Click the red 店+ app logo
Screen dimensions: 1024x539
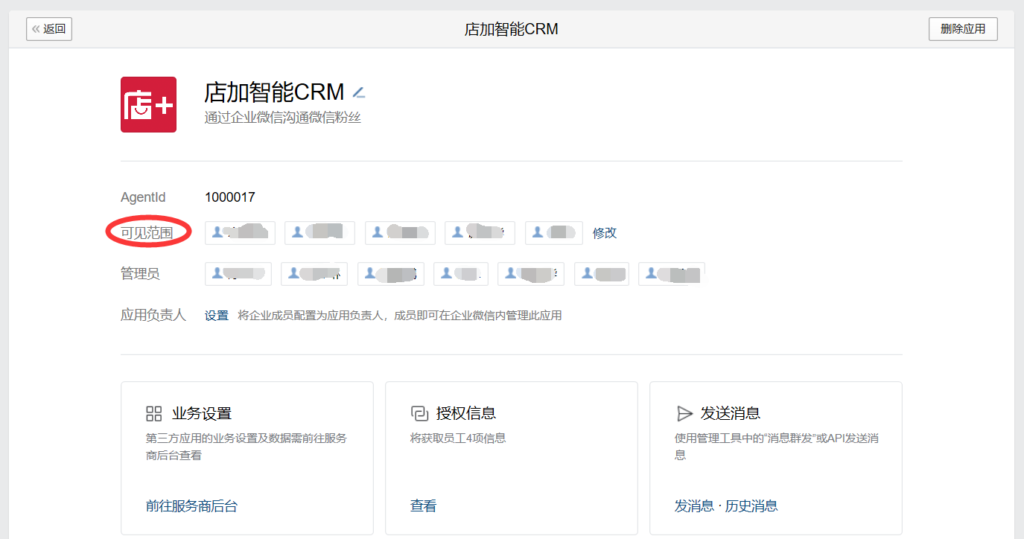point(148,105)
